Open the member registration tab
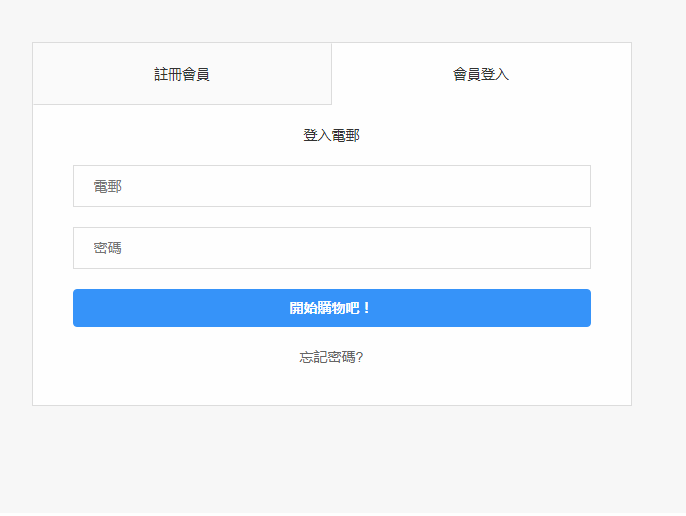The height and width of the screenshot is (516, 686). [x=182, y=74]
